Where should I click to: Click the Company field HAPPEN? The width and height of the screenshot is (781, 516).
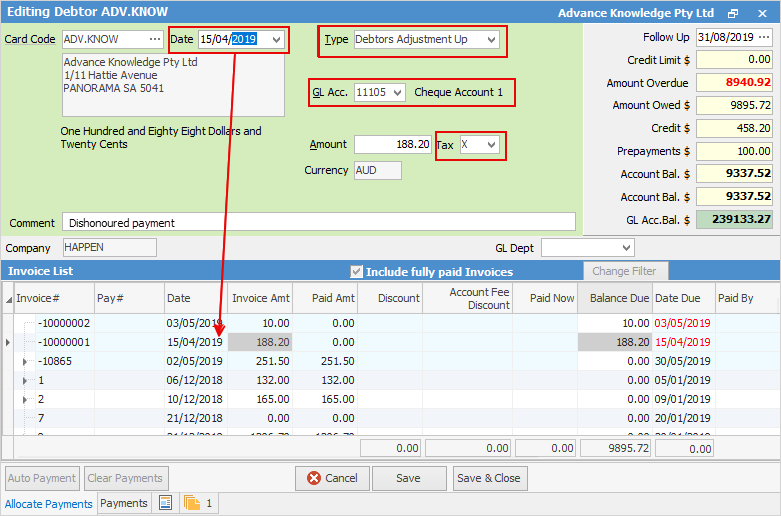110,248
